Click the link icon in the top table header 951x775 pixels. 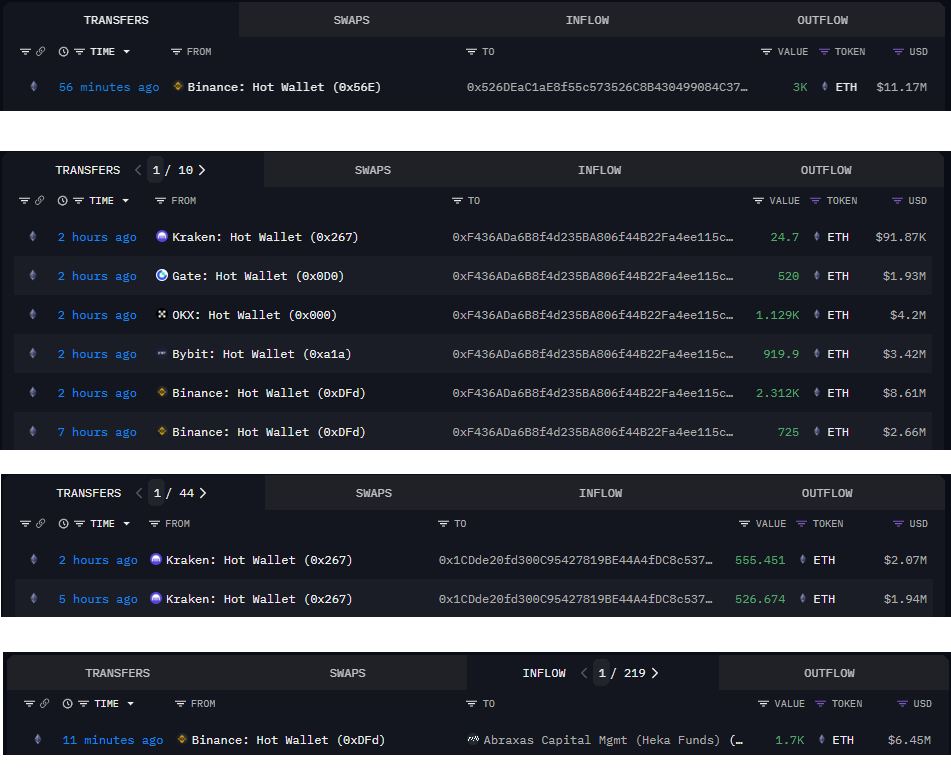[x=39, y=51]
